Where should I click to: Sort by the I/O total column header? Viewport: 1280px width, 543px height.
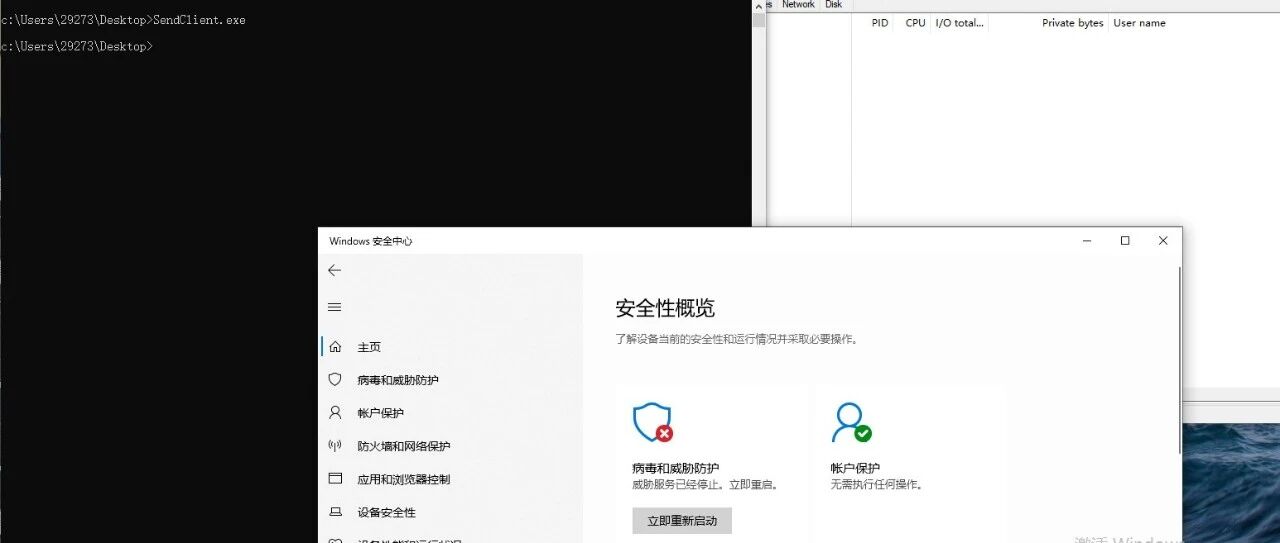[x=959, y=23]
